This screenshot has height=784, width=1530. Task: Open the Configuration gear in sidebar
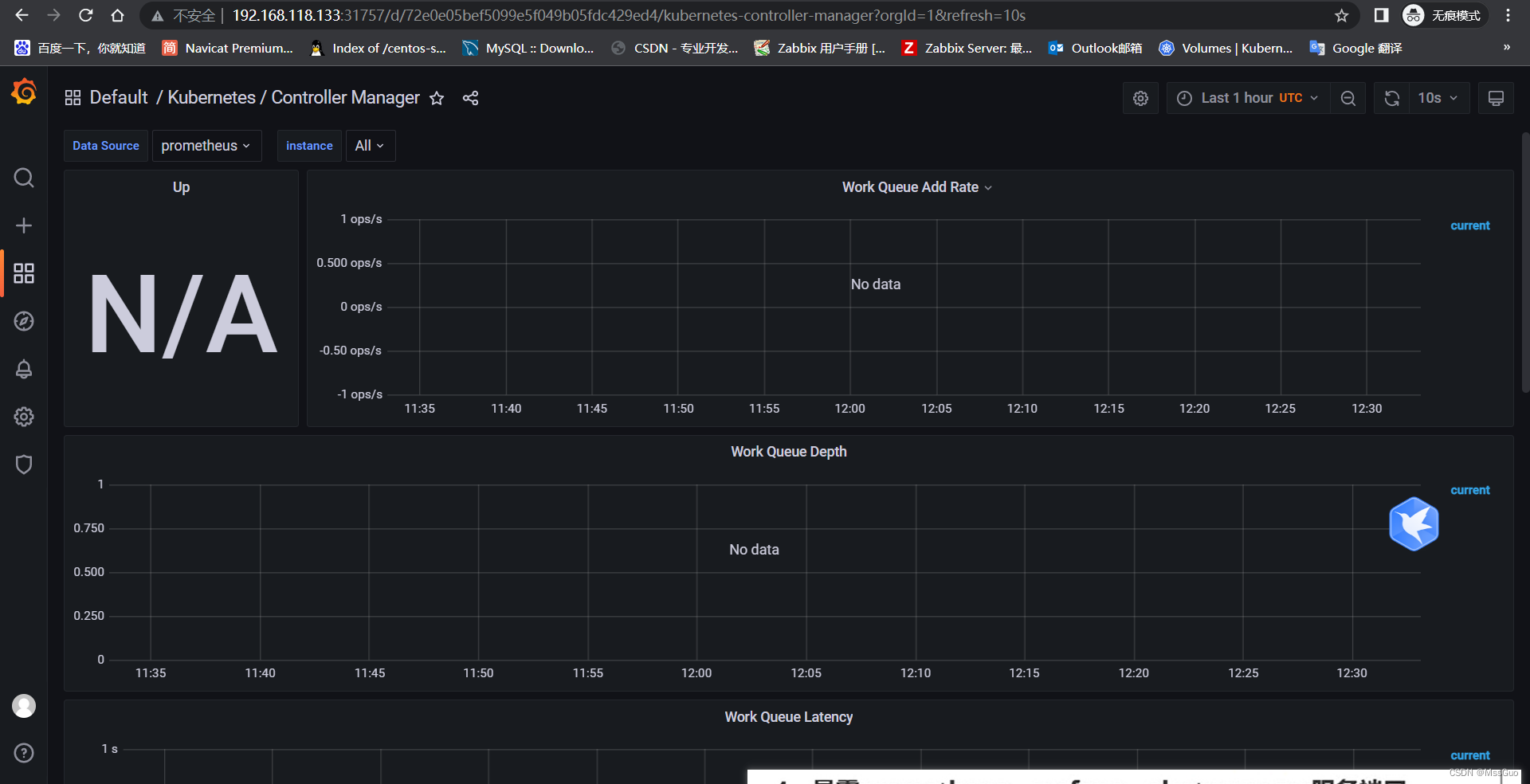24,417
